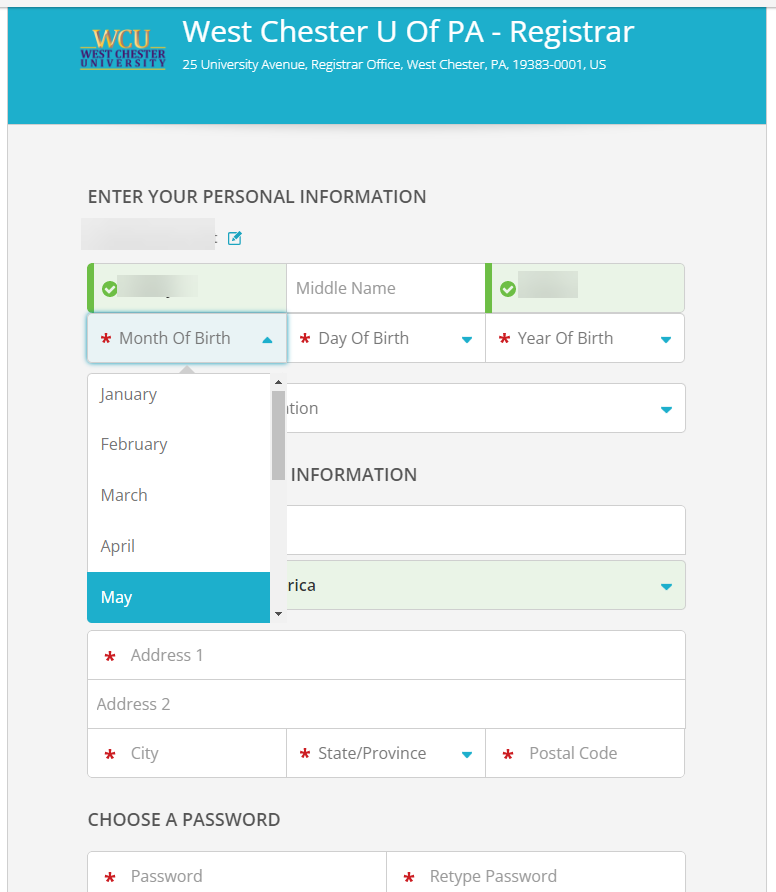Click the edit pencil icon beside name
The image size is (776, 892).
click(x=235, y=238)
